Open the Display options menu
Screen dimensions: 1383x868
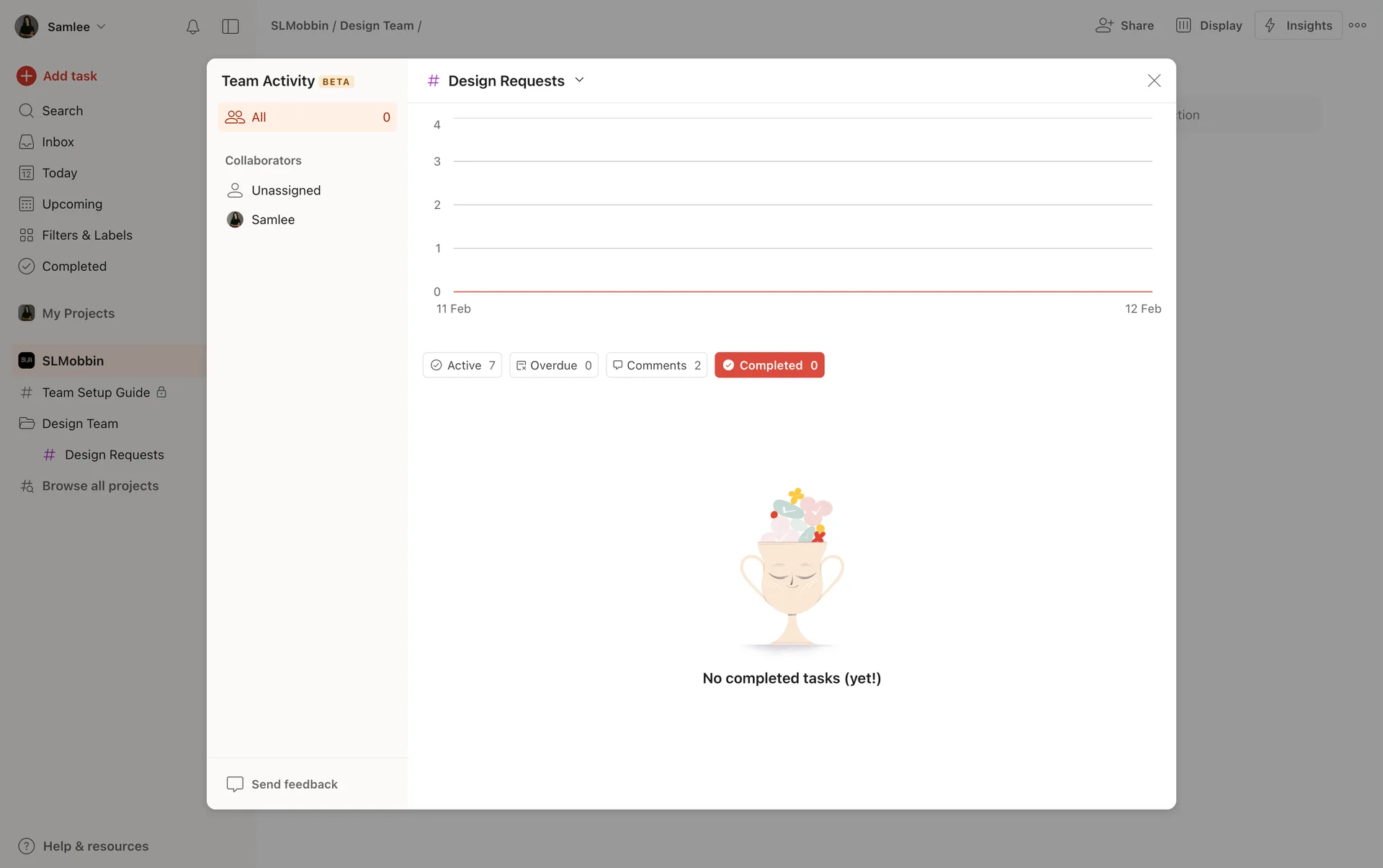tap(1209, 25)
